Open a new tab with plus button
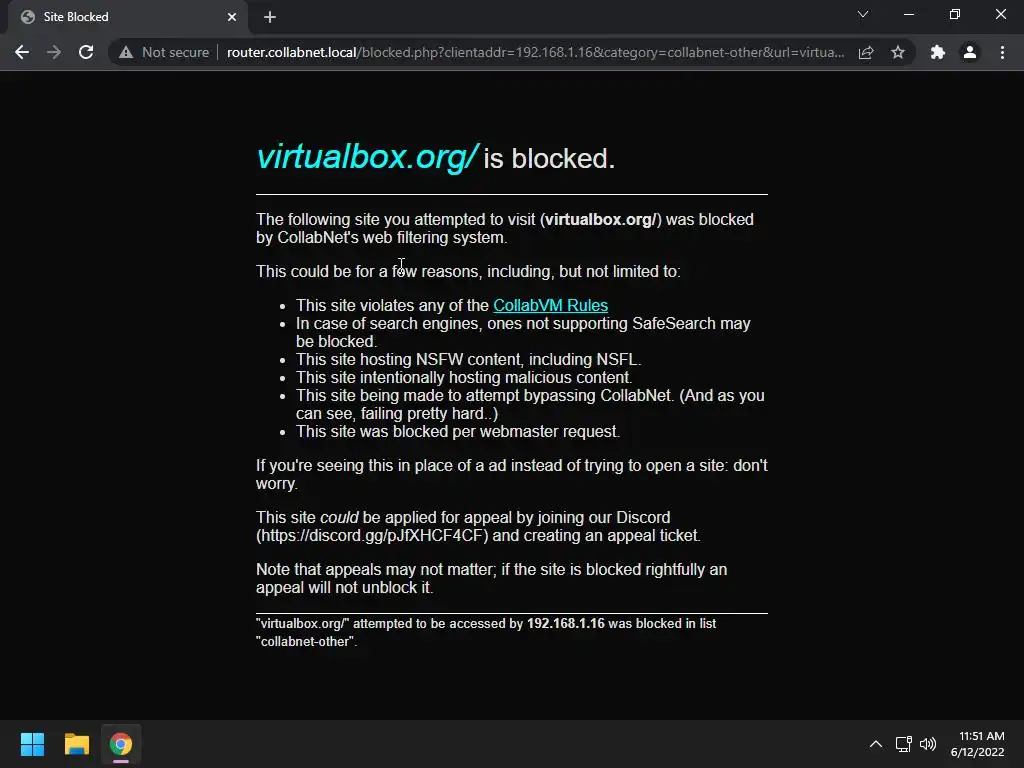 point(270,17)
